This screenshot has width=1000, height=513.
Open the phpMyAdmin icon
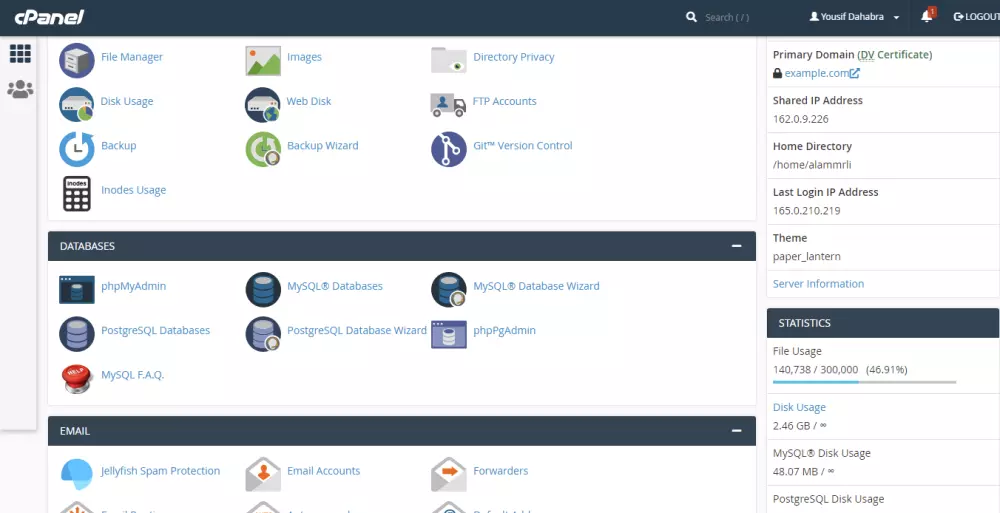[77, 290]
